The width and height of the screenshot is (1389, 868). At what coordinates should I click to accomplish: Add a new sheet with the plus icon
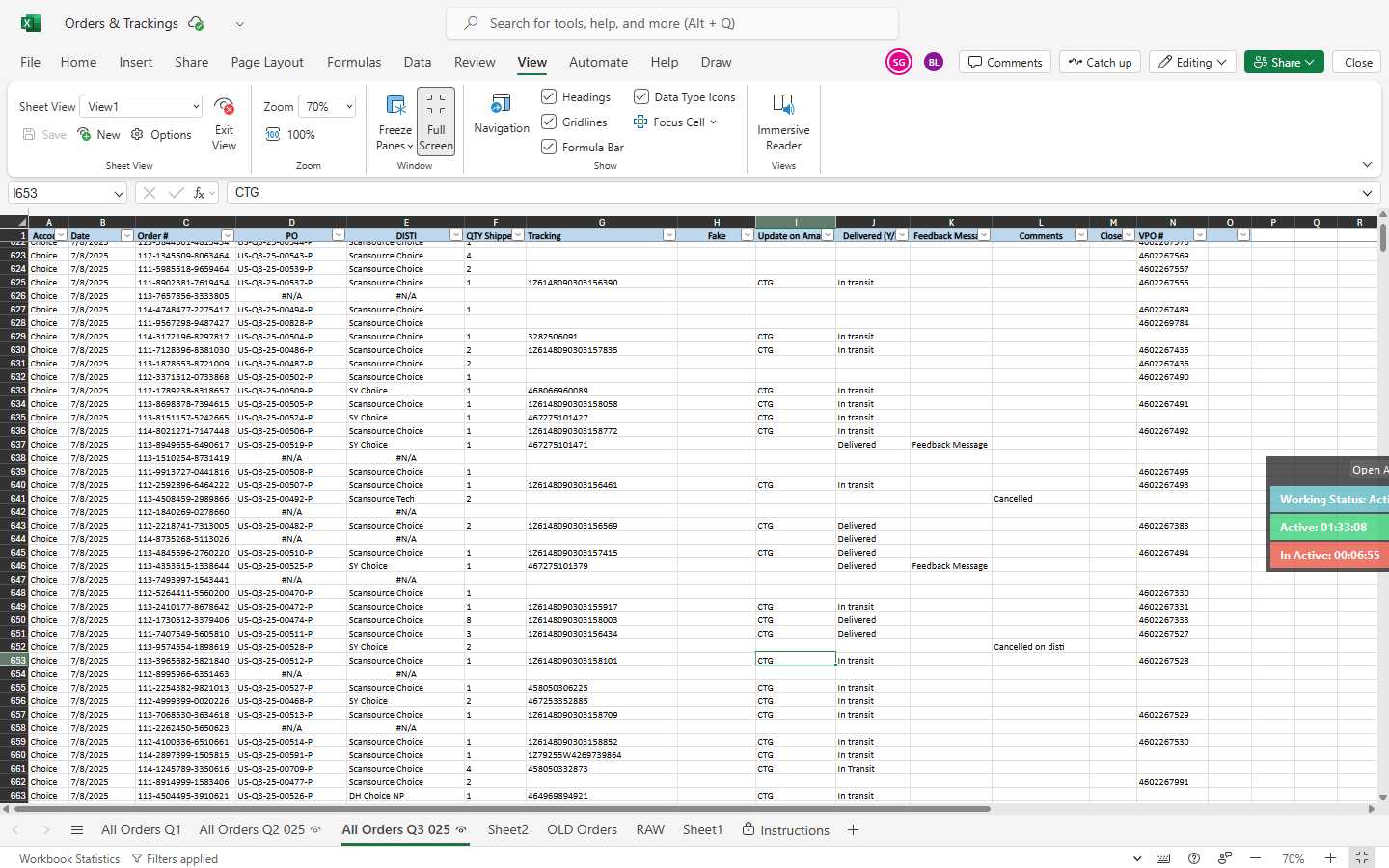[853, 830]
